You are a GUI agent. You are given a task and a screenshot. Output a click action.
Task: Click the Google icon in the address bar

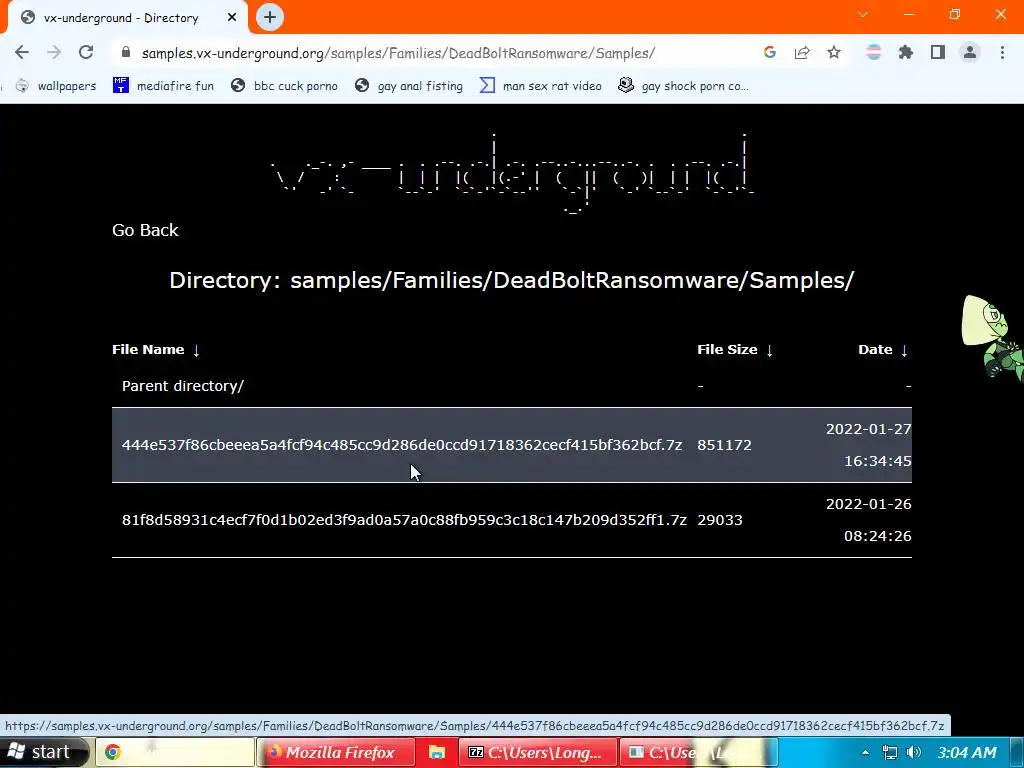(770, 52)
